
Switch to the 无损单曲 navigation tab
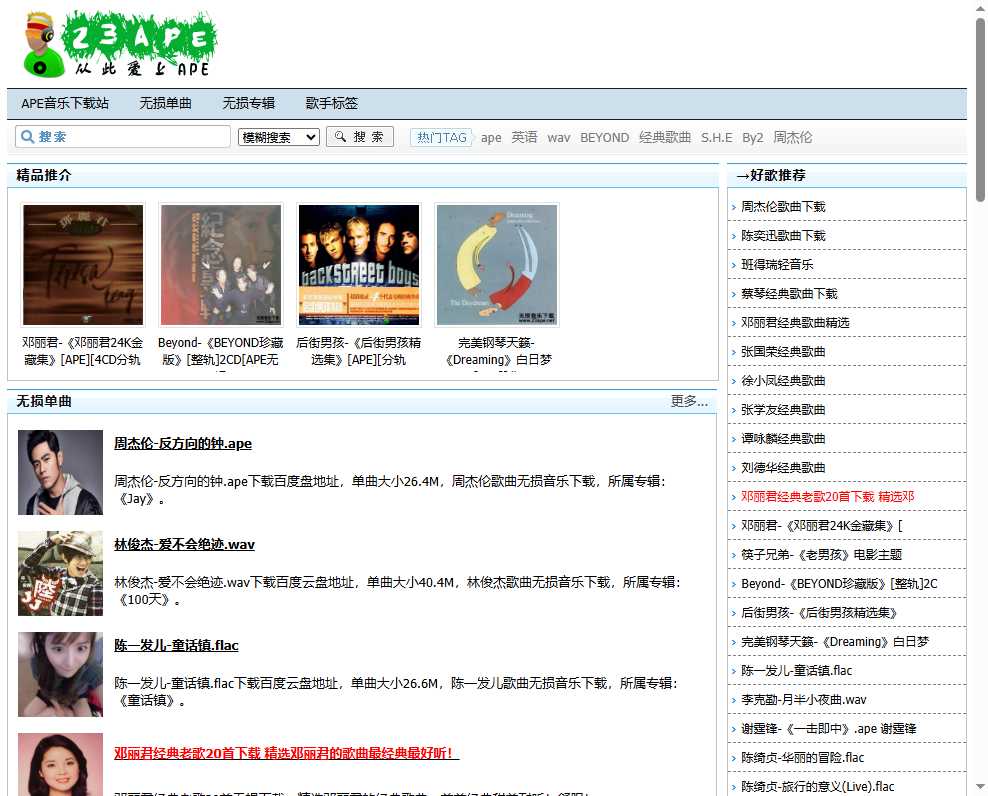point(165,103)
